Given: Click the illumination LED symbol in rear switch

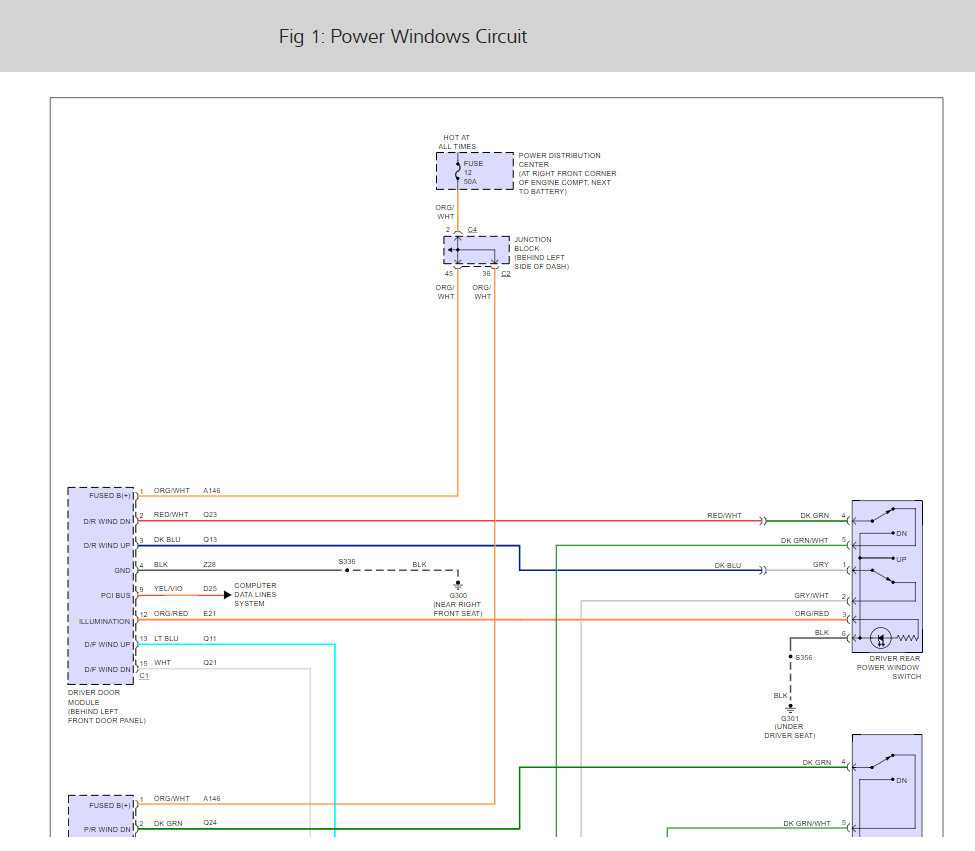Looking at the screenshot, I should click(x=880, y=638).
